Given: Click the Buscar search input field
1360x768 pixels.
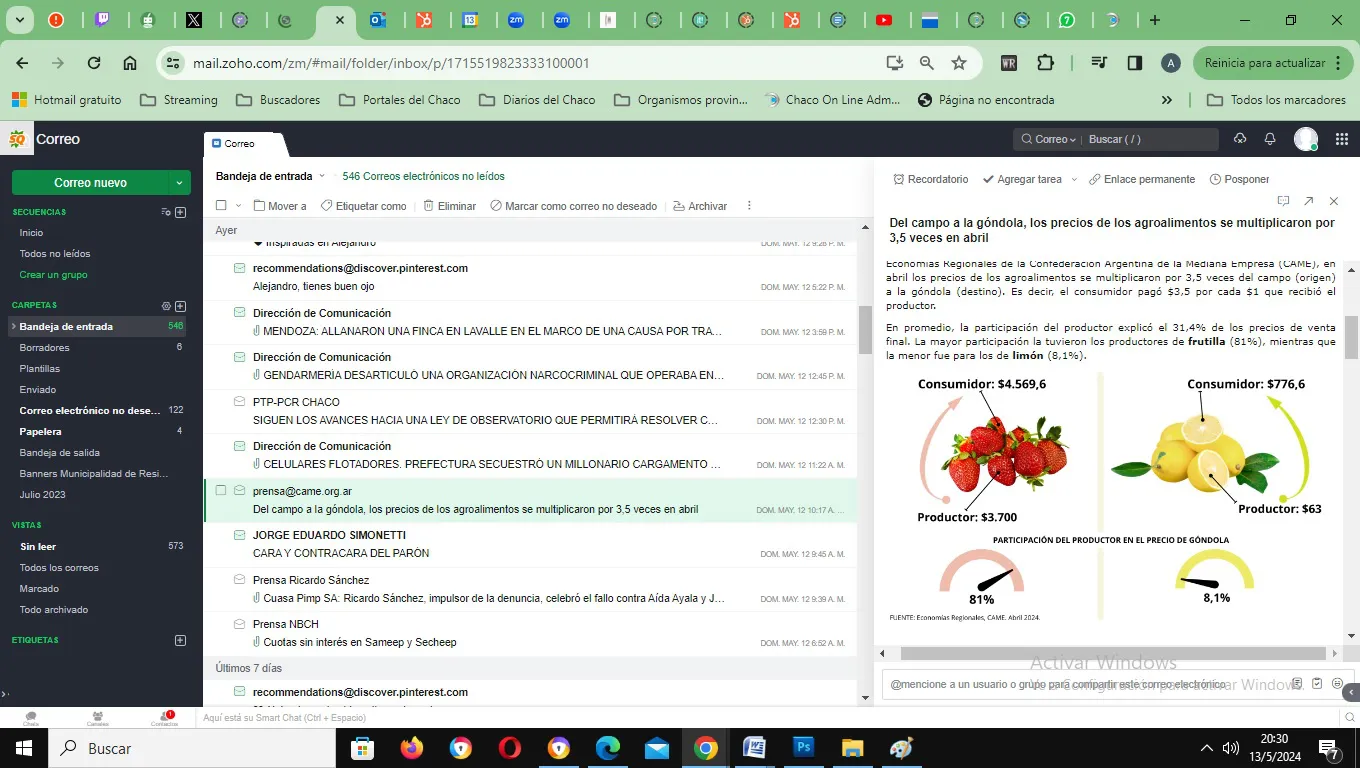Looking at the screenshot, I should pyautogui.click(x=1150, y=139).
